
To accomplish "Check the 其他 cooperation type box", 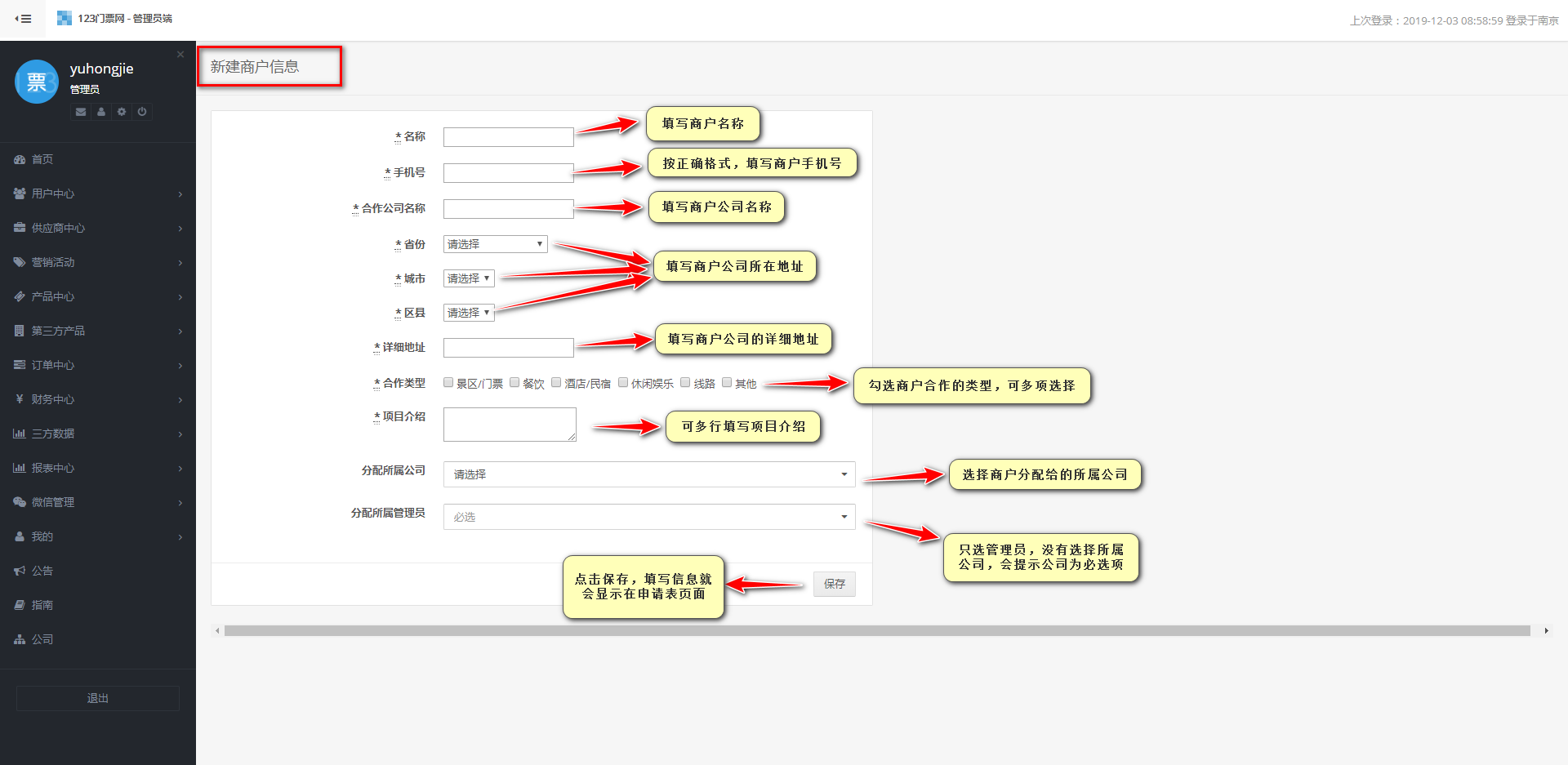I will pyautogui.click(x=727, y=382).
